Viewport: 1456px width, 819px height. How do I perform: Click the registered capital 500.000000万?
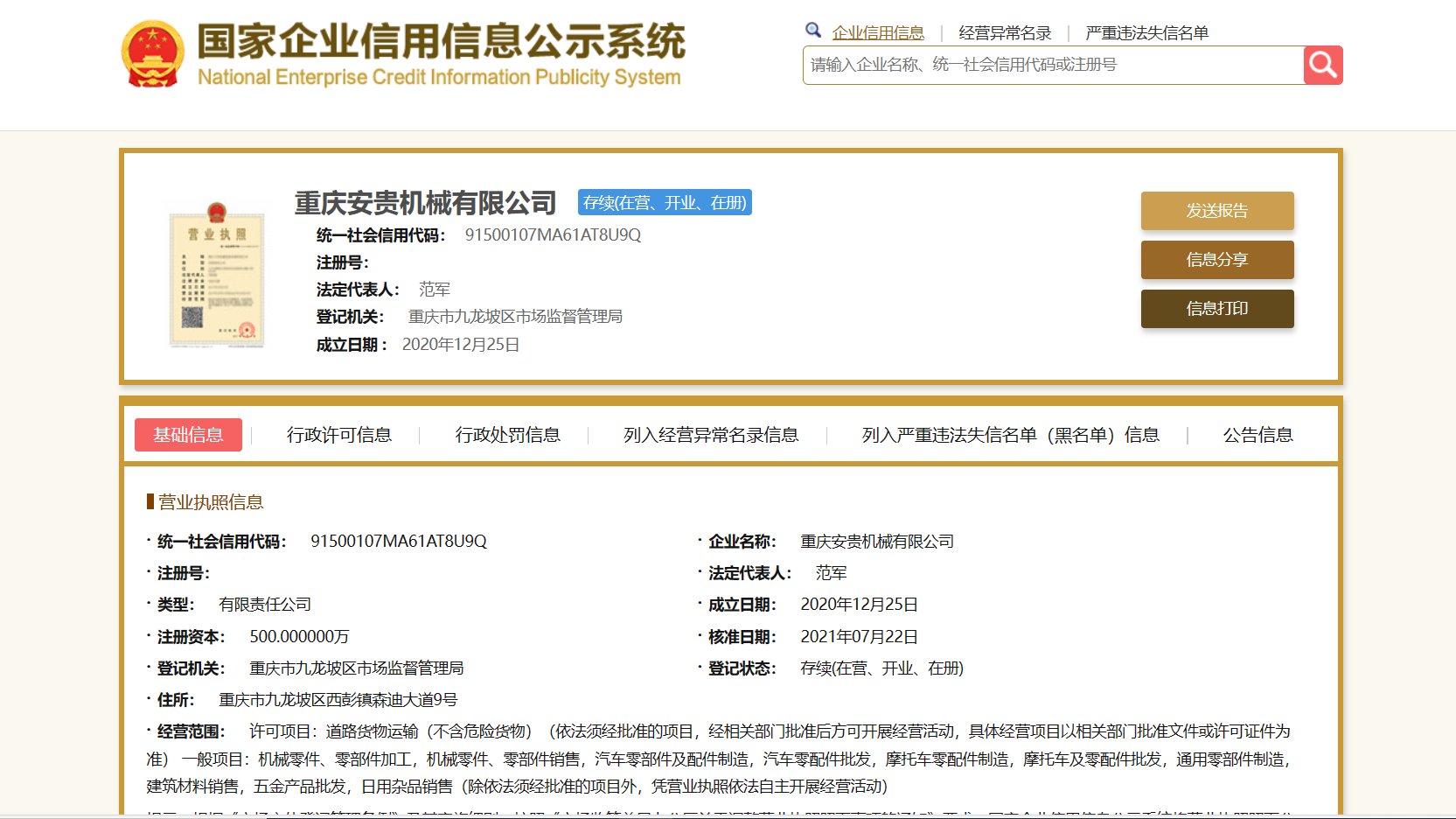coord(299,637)
